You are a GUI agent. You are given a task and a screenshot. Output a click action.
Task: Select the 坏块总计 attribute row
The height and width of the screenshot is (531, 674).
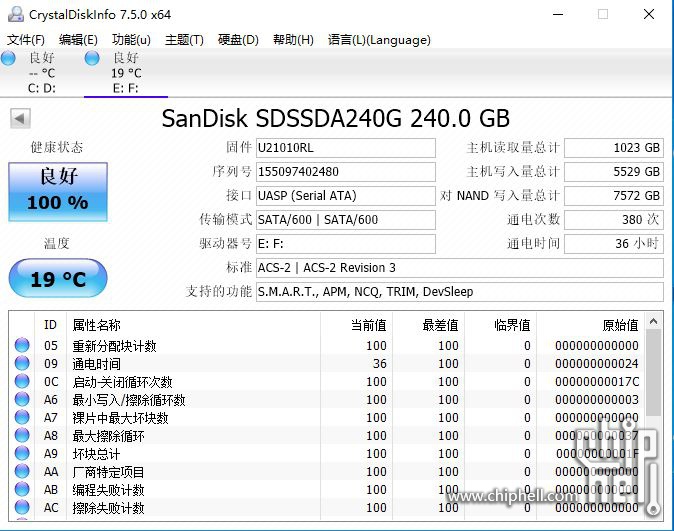coord(328,454)
